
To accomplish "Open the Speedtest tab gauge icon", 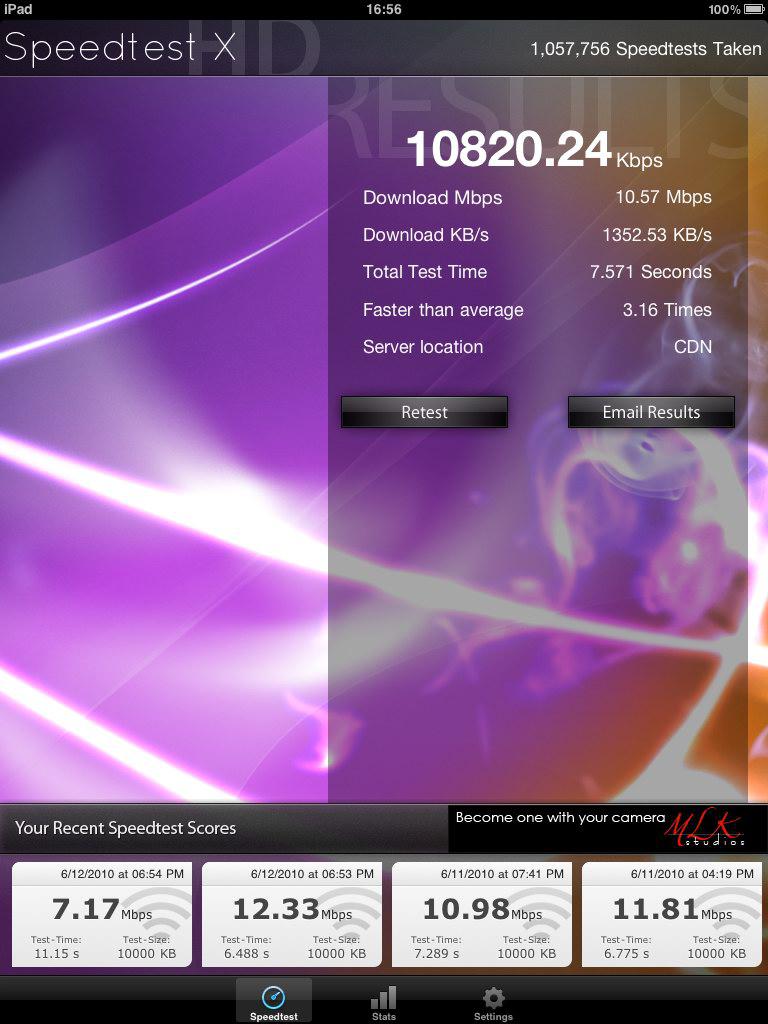I will [x=273, y=997].
